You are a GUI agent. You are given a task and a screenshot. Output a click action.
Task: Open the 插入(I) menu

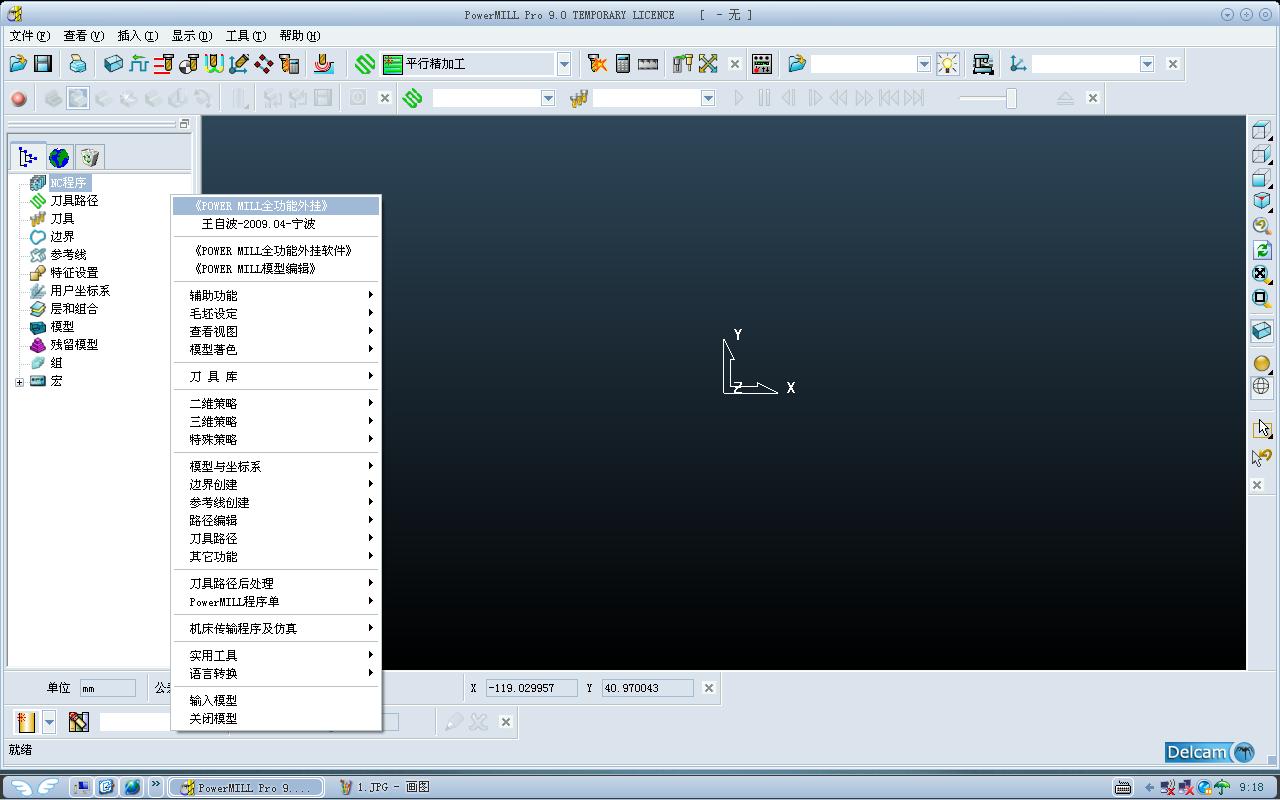click(137, 36)
